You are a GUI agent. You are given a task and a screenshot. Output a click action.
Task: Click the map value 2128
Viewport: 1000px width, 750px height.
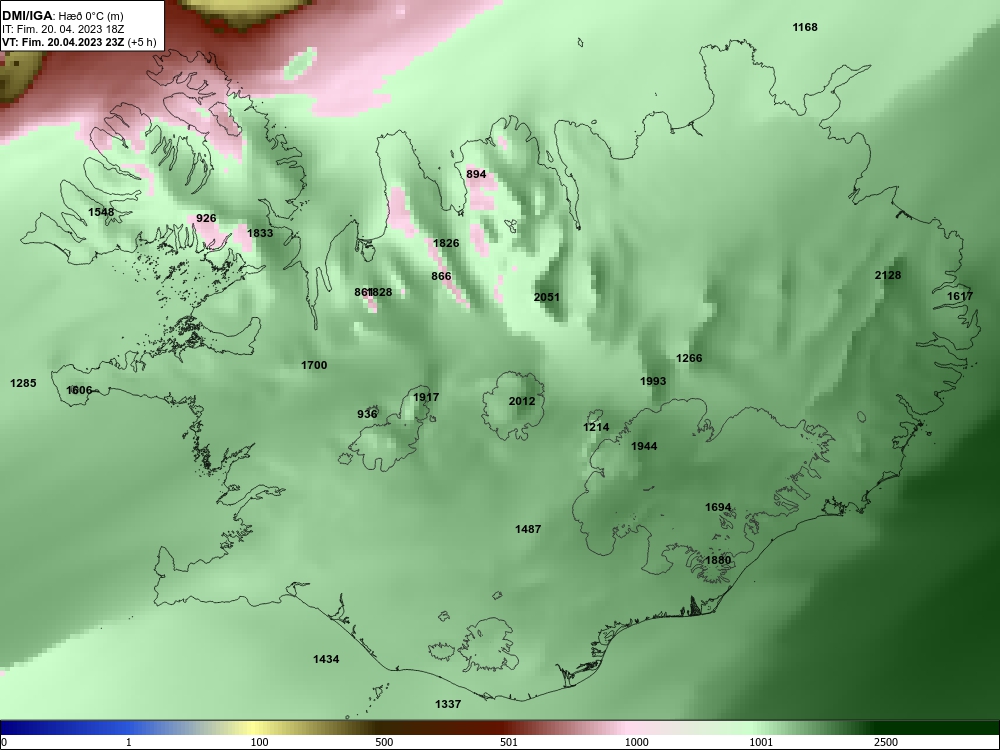pyautogui.click(x=888, y=275)
